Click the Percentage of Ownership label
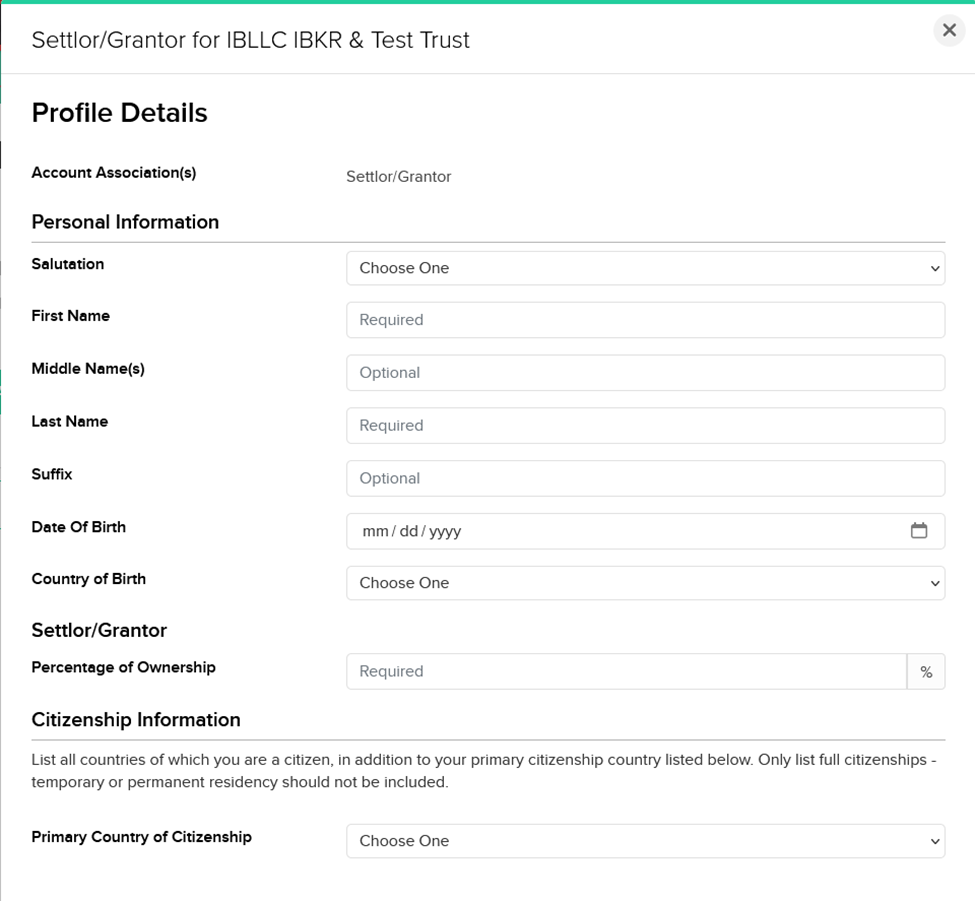 coord(124,667)
